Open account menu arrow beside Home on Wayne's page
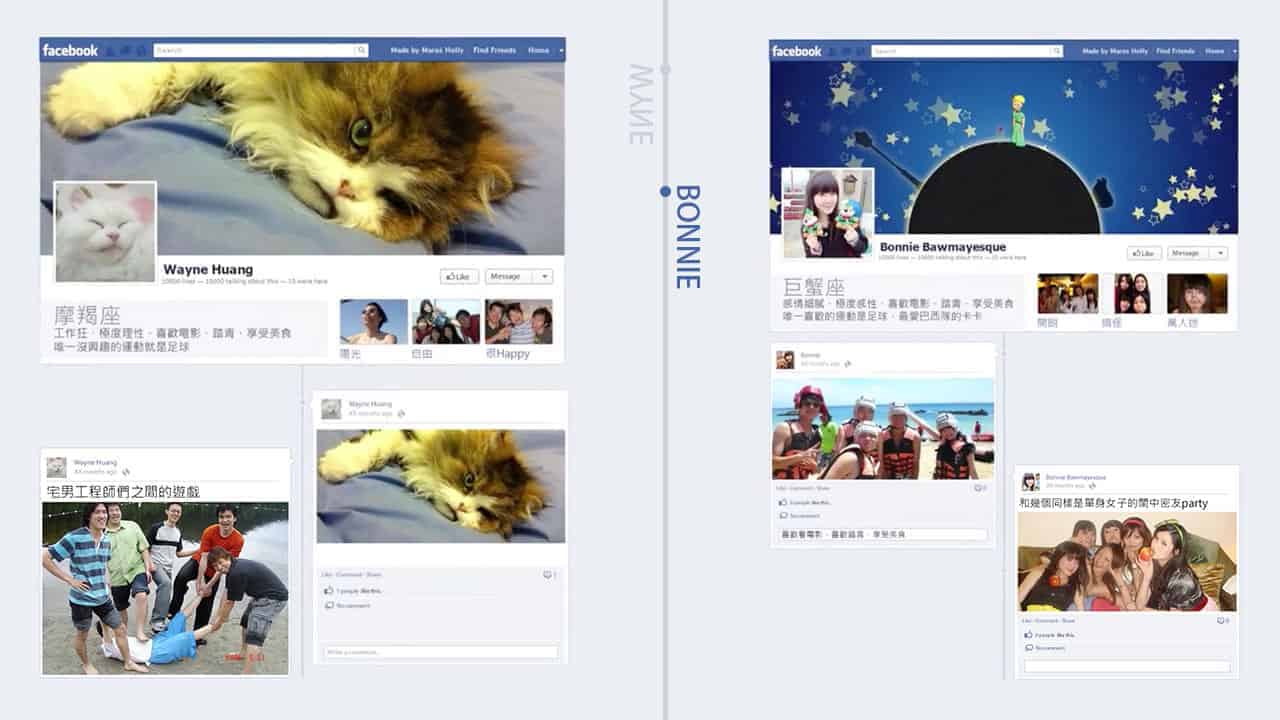Image resolution: width=1280 pixels, height=720 pixels. (559, 50)
